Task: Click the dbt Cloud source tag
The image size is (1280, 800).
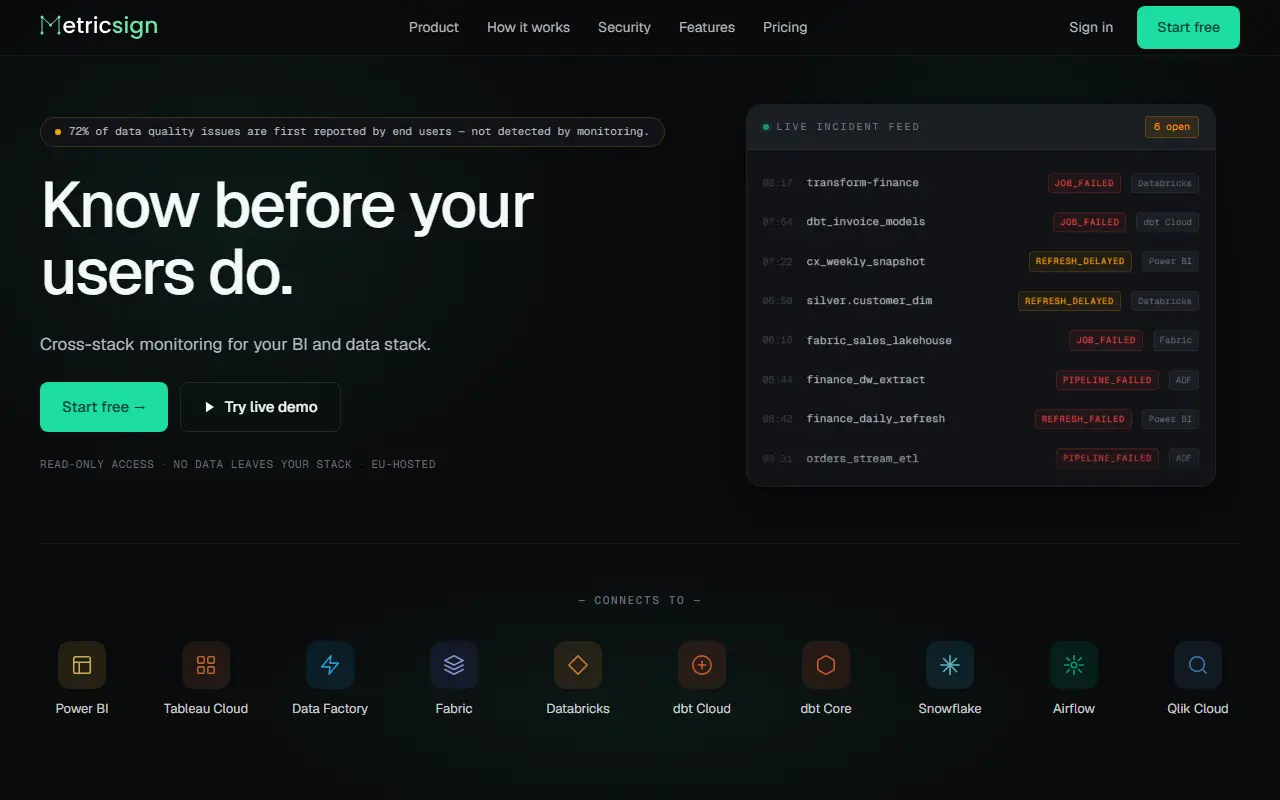Action: pyautogui.click(x=1167, y=222)
